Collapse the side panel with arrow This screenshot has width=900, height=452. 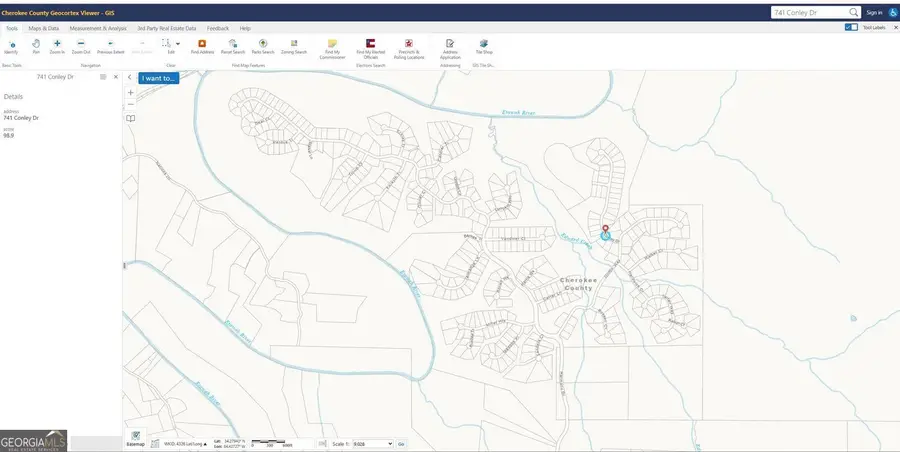(x=130, y=78)
